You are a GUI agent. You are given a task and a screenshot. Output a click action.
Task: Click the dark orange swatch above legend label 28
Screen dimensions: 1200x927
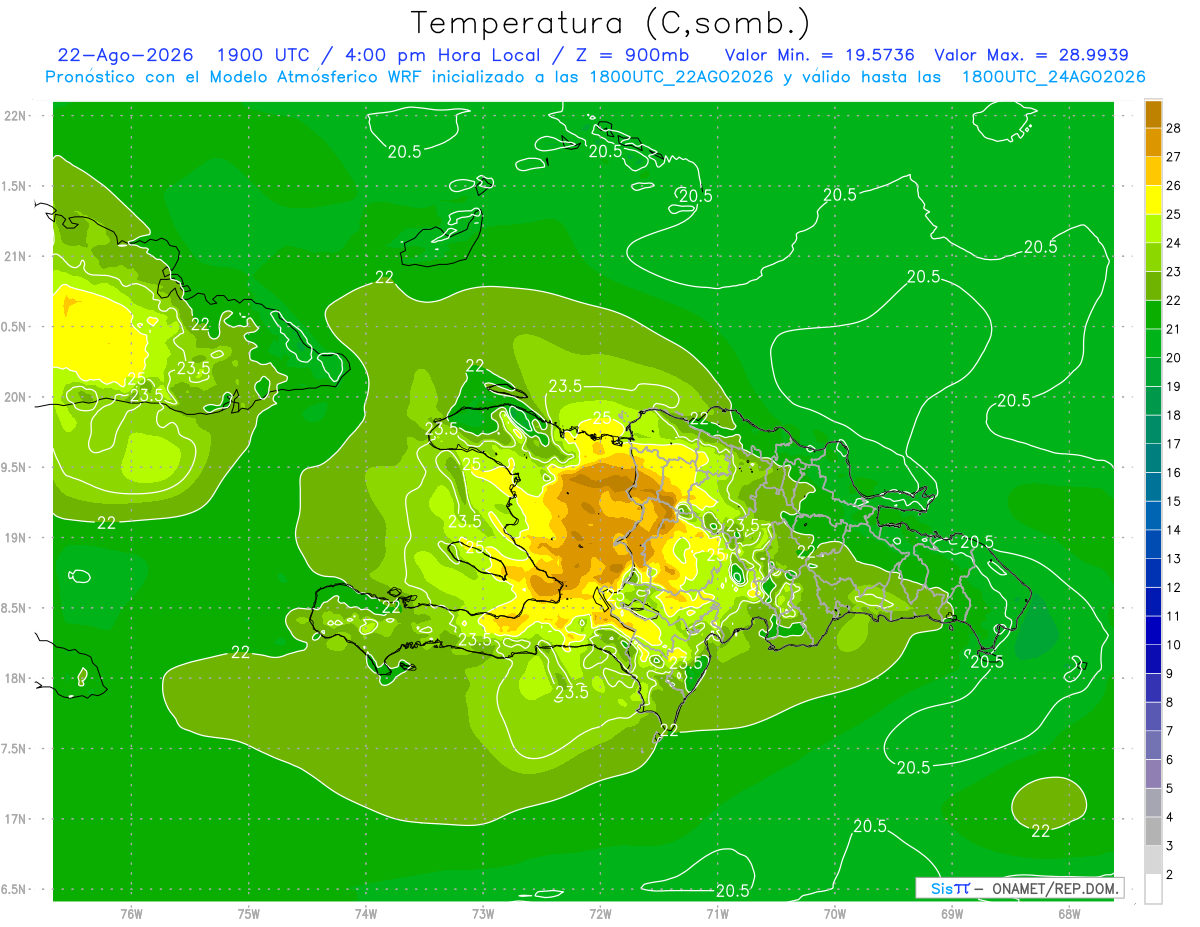point(1153,113)
